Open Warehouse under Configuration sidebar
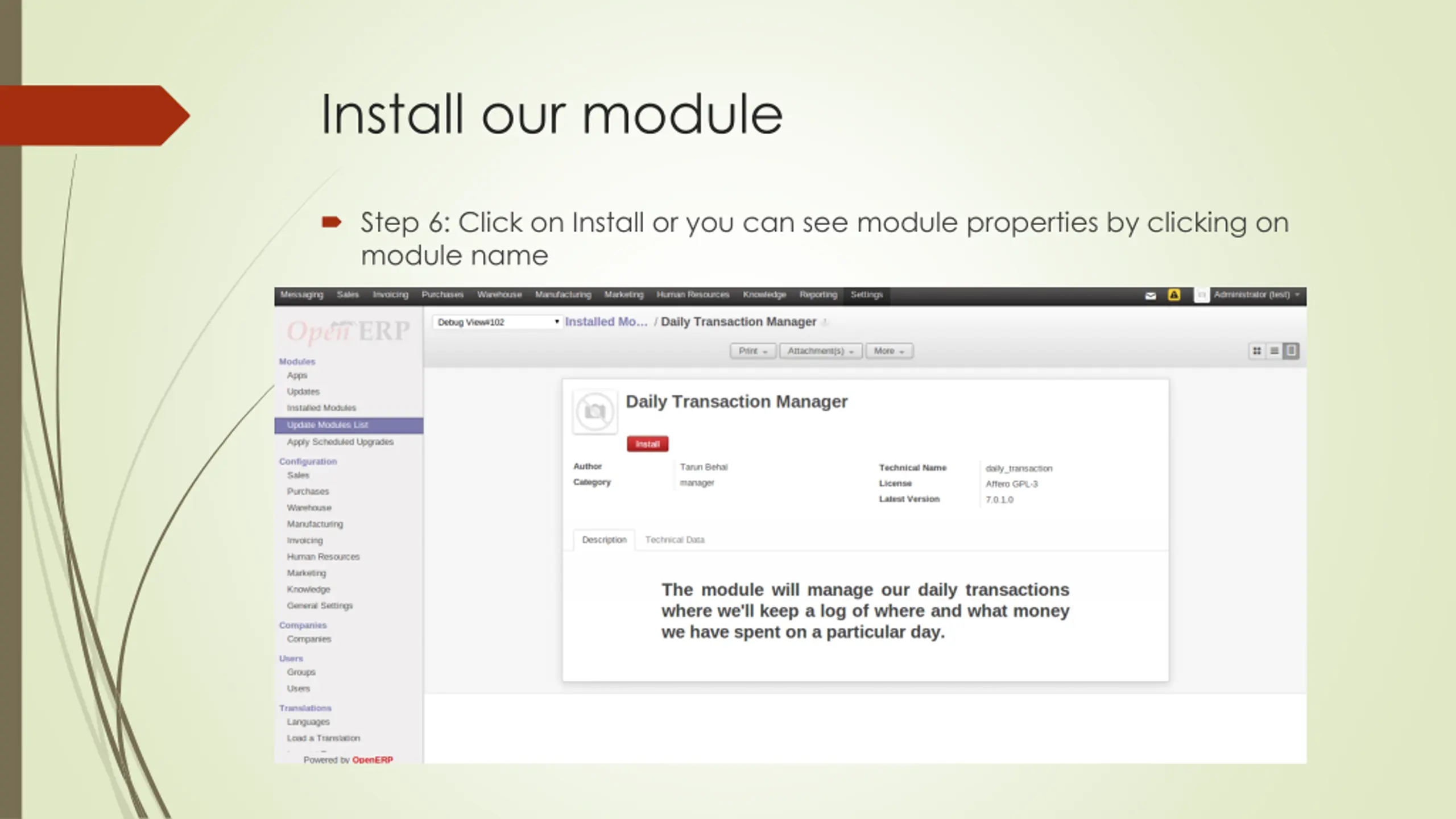This screenshot has height=819, width=1456. (309, 508)
